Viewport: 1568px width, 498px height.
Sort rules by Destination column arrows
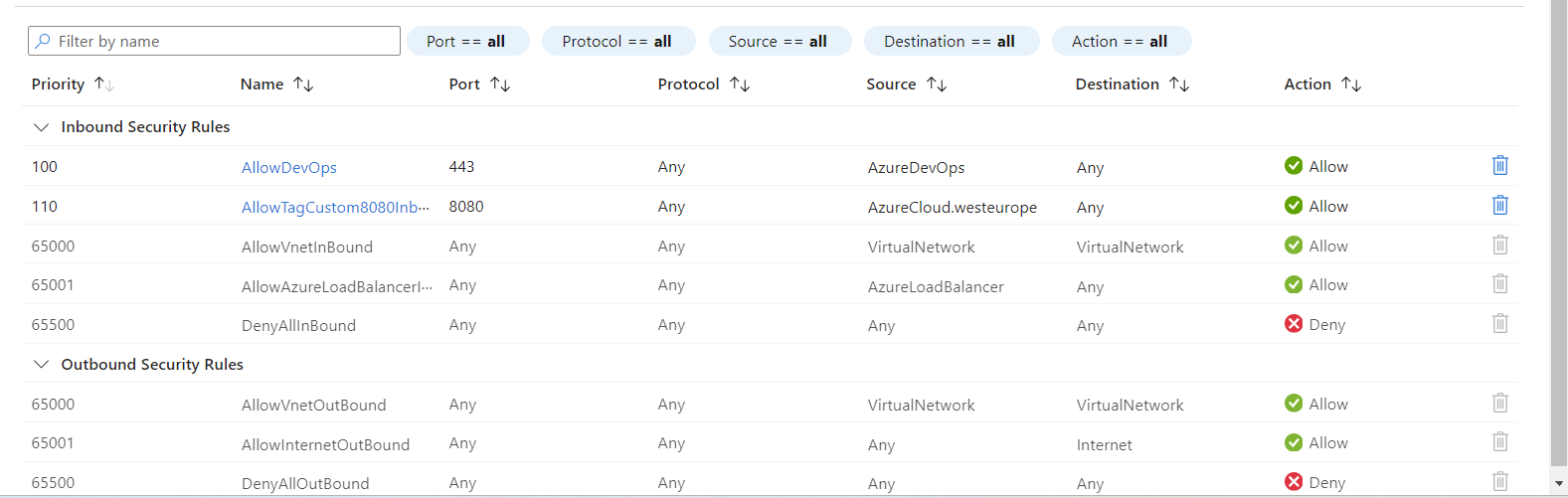tap(1179, 84)
